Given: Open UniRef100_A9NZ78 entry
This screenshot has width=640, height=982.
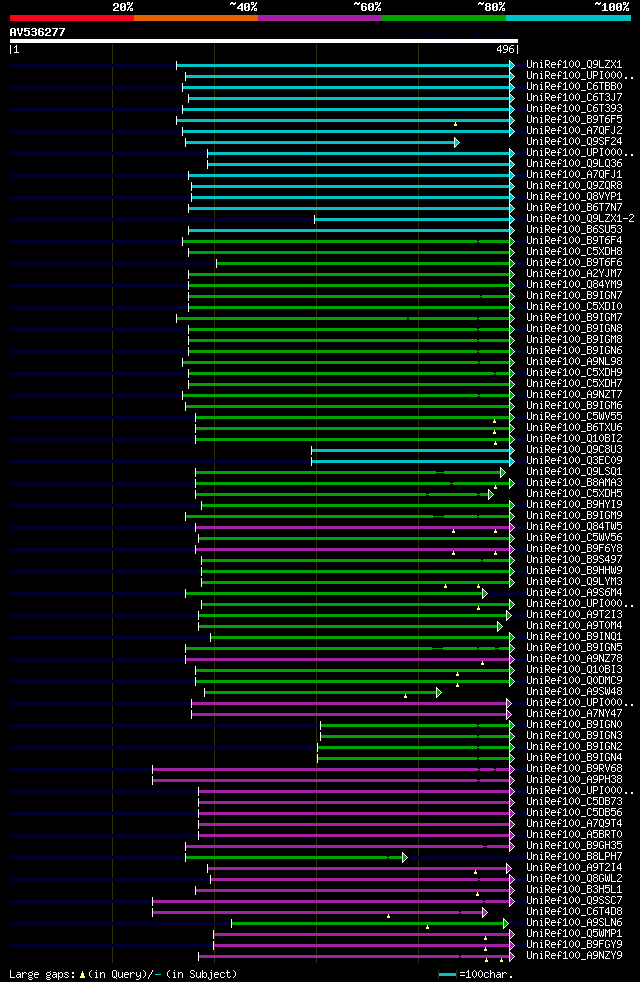Looking at the screenshot, I should [574, 658].
